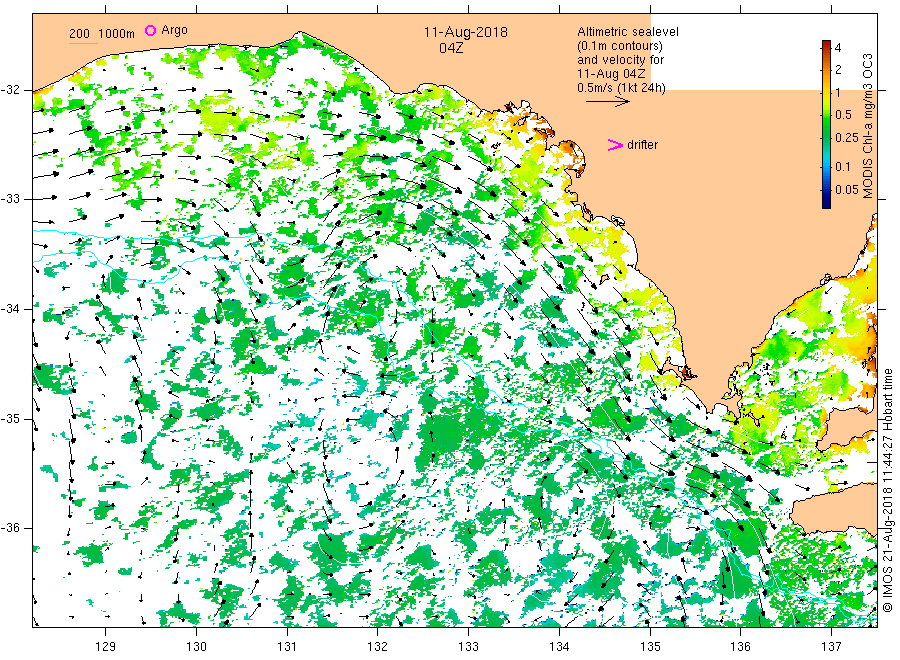Click the colorbar value '4'
The height and width of the screenshot is (660, 900).
838,48
